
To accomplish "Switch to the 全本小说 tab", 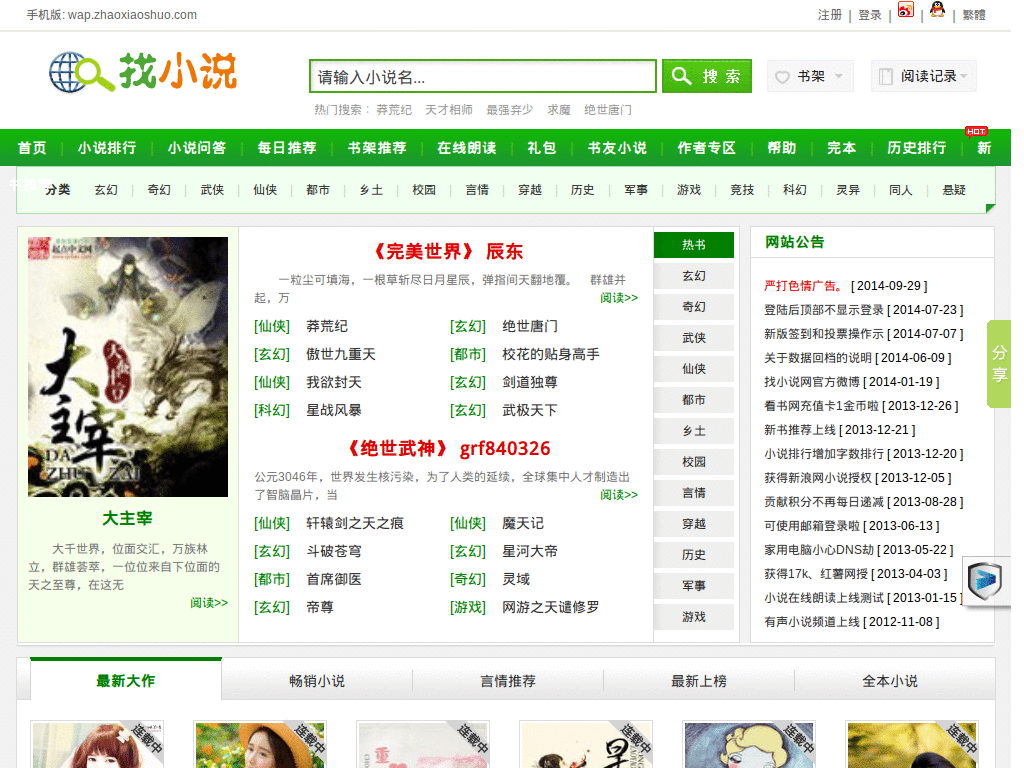I will tap(890, 681).
